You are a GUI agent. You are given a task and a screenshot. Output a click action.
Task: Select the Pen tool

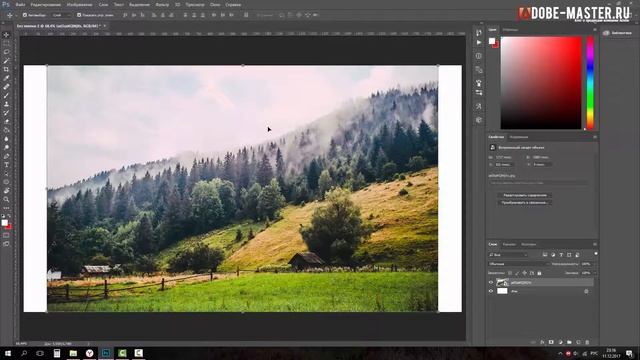click(x=6, y=156)
